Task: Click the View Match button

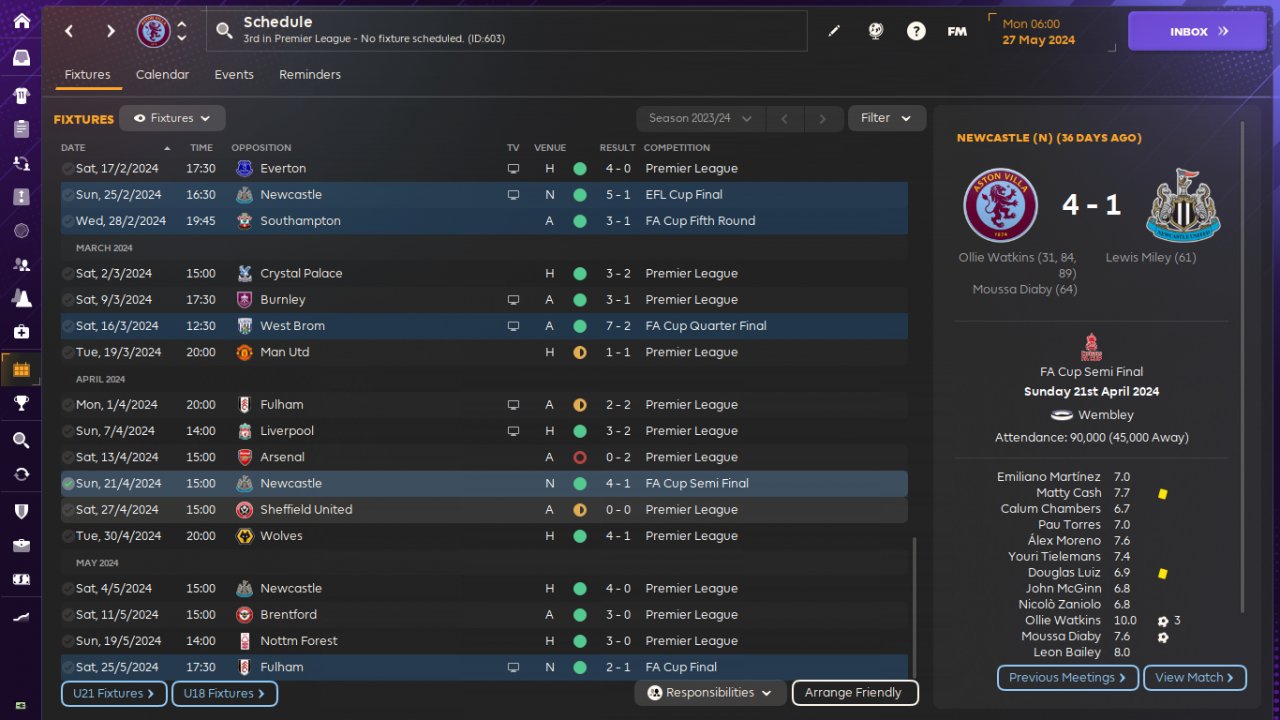Action: tap(1195, 678)
